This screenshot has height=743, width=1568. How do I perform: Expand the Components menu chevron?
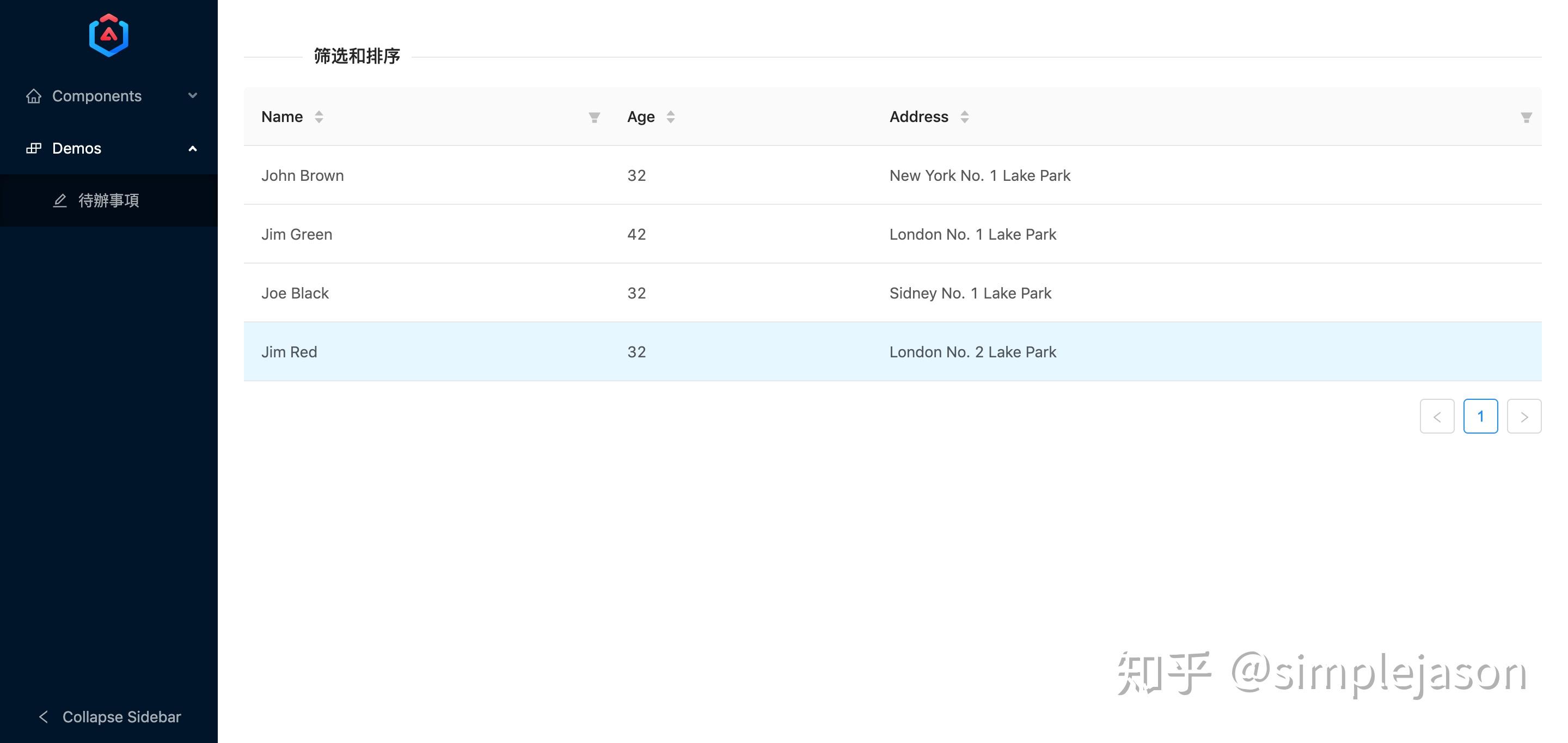click(x=192, y=96)
